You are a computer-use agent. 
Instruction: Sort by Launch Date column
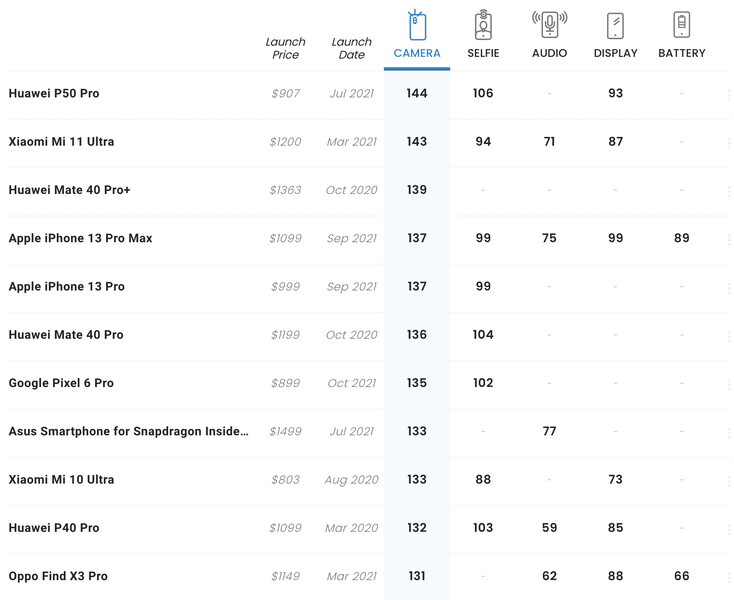[351, 48]
